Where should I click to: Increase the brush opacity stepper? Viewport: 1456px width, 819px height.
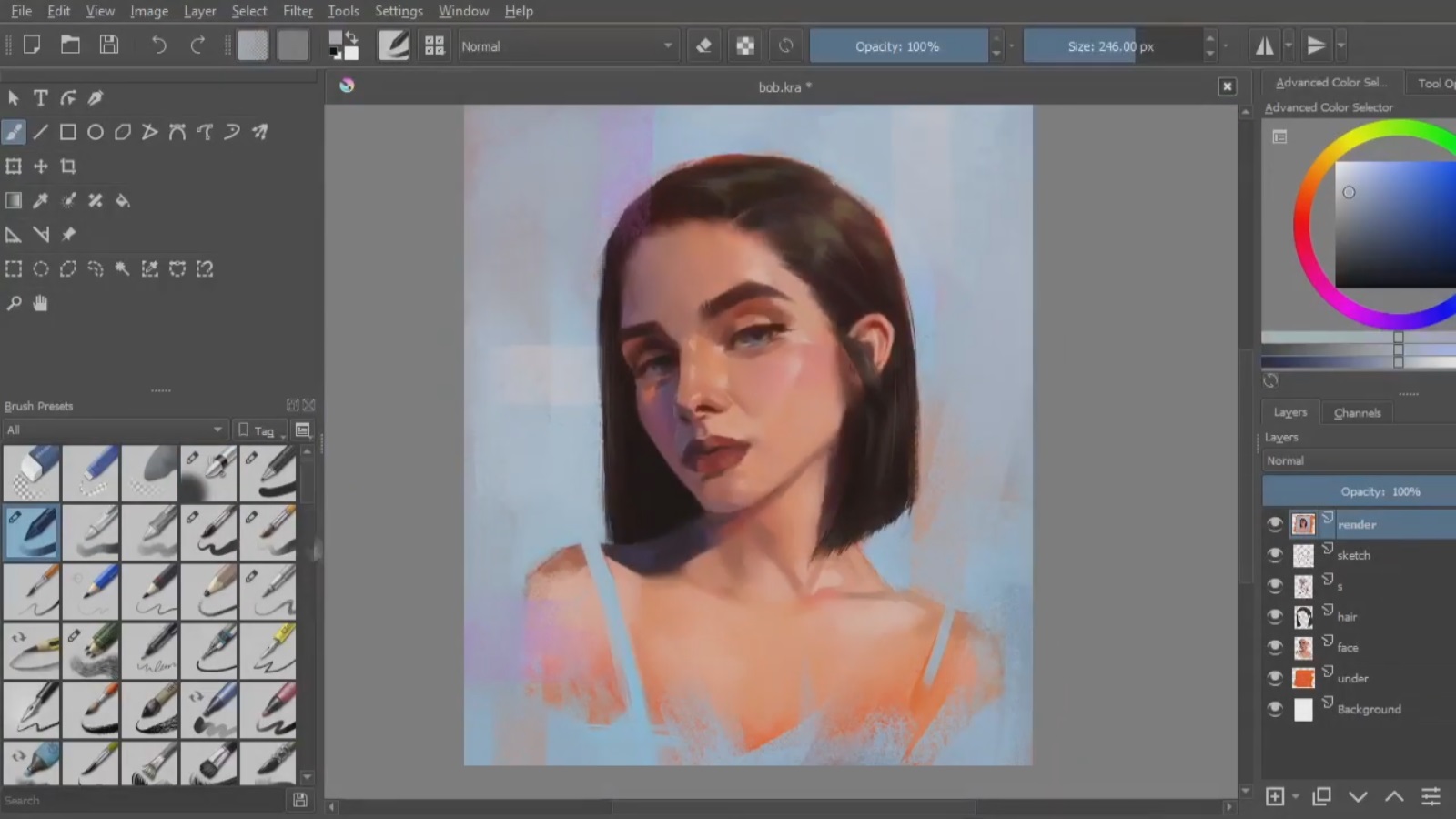[x=996, y=38]
